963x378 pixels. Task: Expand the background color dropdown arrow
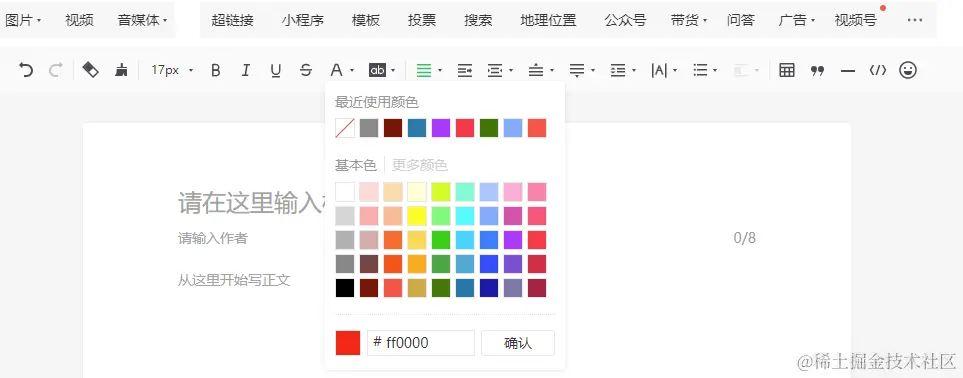point(393,71)
